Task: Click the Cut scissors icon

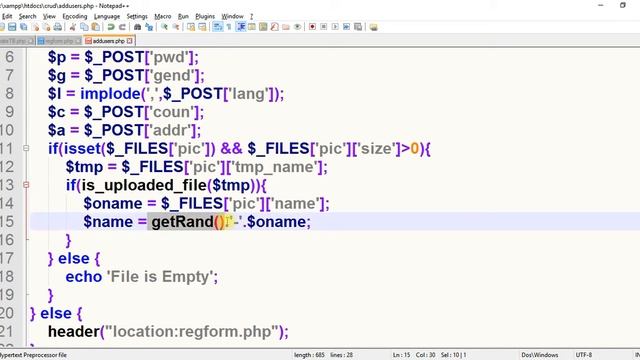Action: point(72,27)
